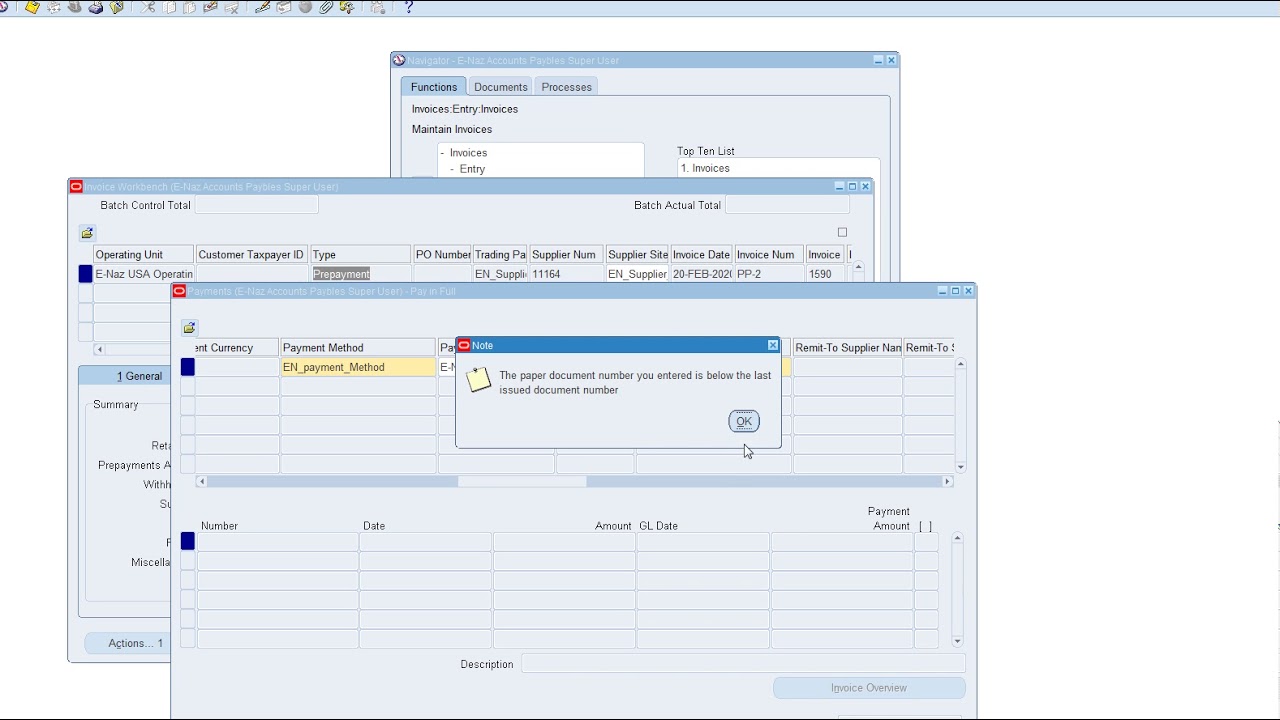Click supplier number 11164 cell
Viewport: 1280px width, 720px height.
566,274
